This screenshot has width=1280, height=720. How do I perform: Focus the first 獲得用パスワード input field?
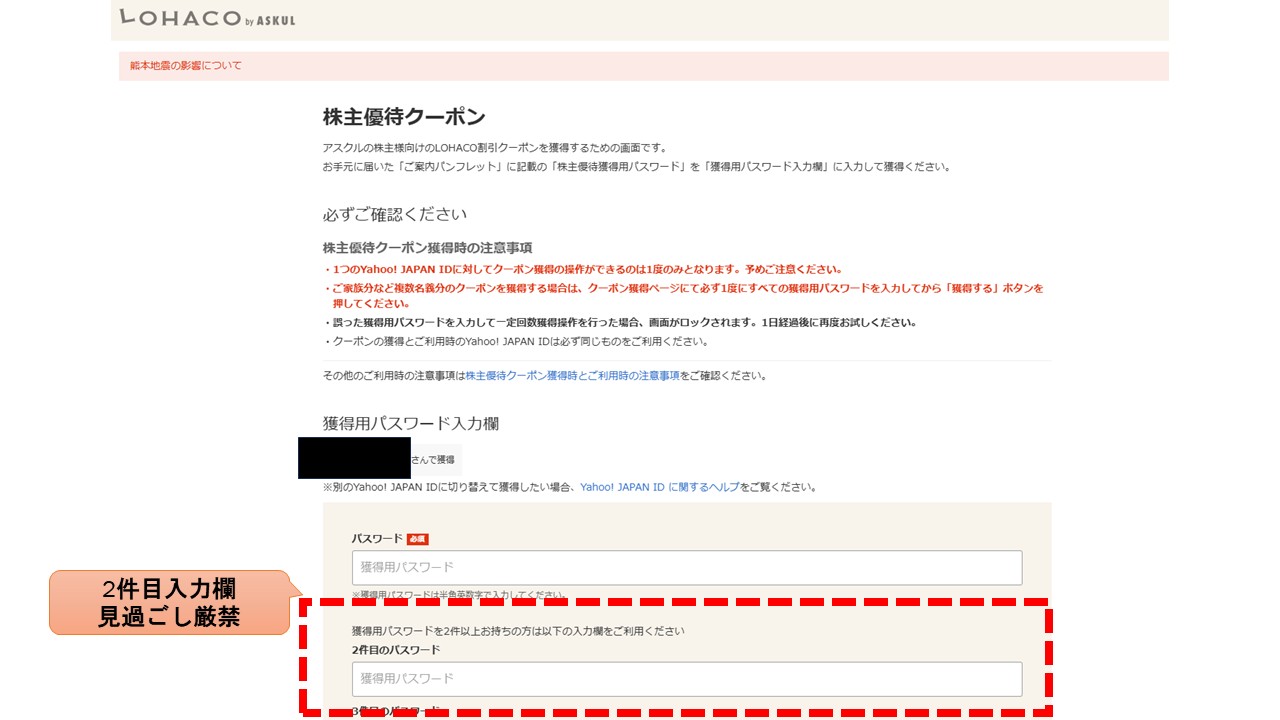coord(687,567)
